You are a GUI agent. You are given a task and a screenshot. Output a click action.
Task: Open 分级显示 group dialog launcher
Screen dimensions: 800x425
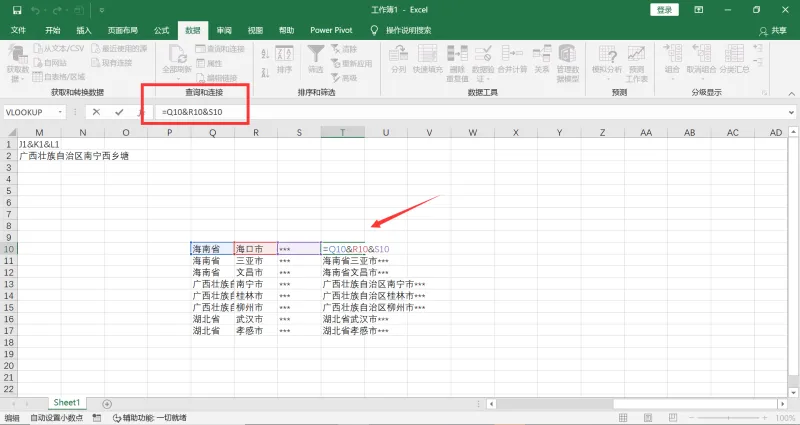[x=764, y=93]
